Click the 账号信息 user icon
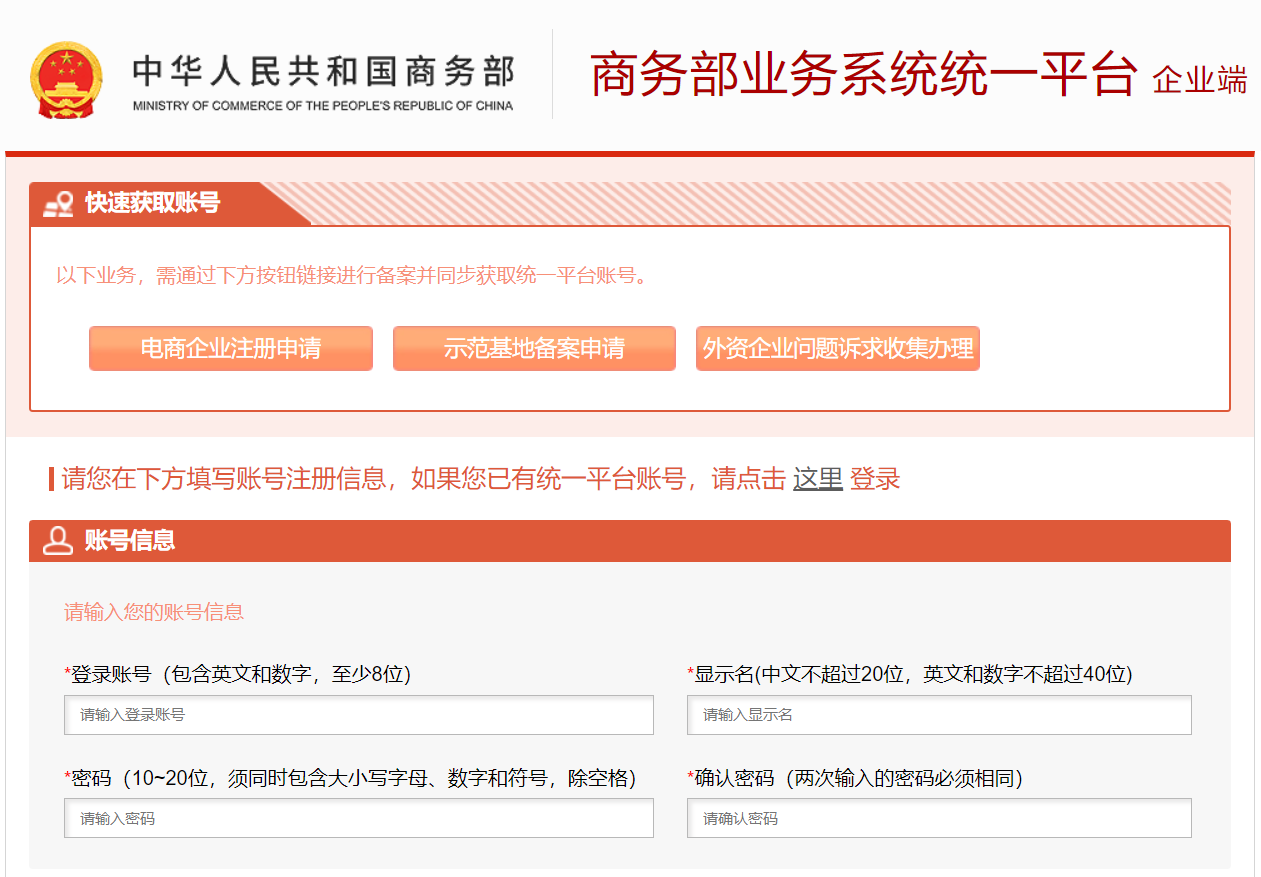 (x=58, y=541)
